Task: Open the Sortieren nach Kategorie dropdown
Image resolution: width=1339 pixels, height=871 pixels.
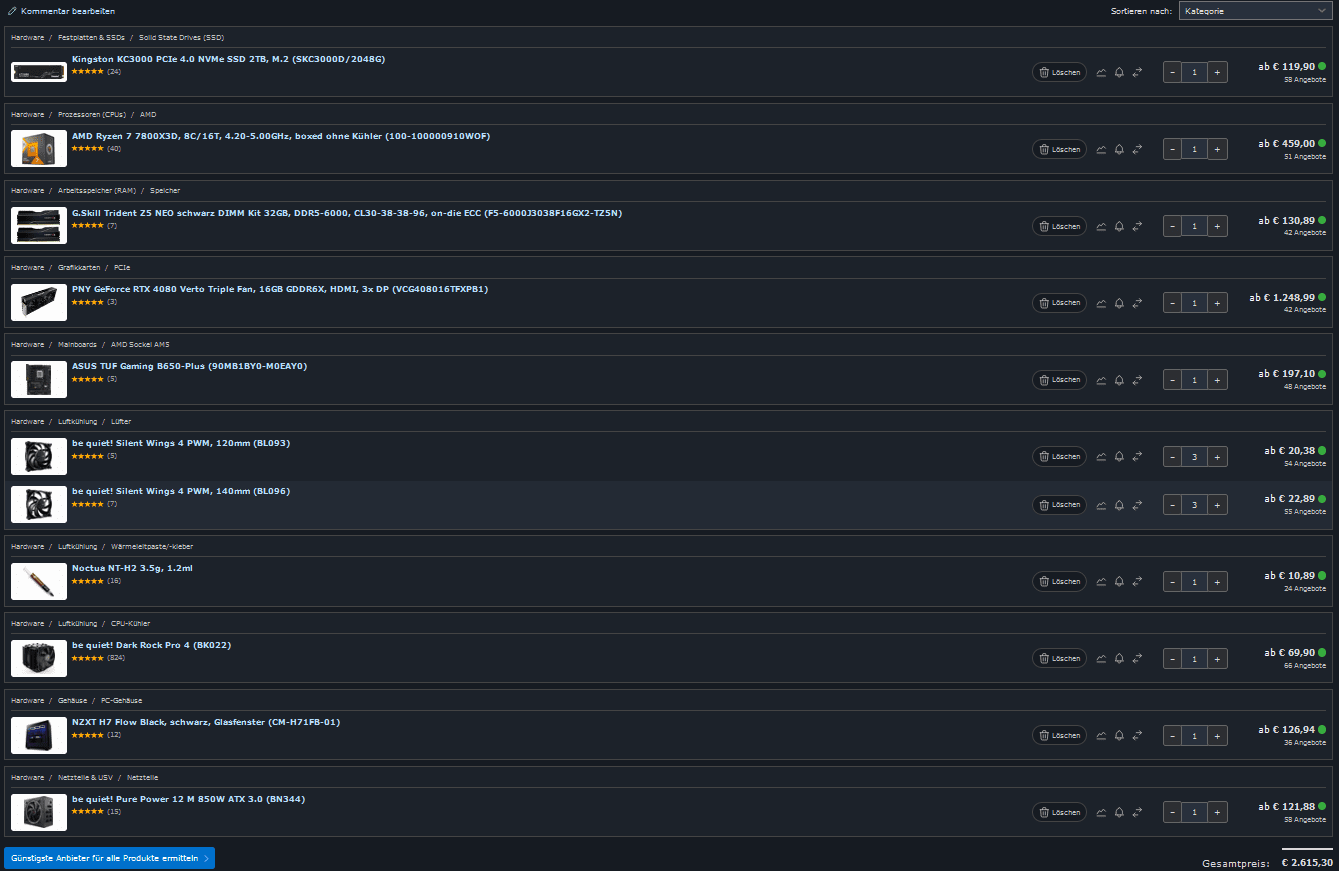Action: click(1254, 11)
